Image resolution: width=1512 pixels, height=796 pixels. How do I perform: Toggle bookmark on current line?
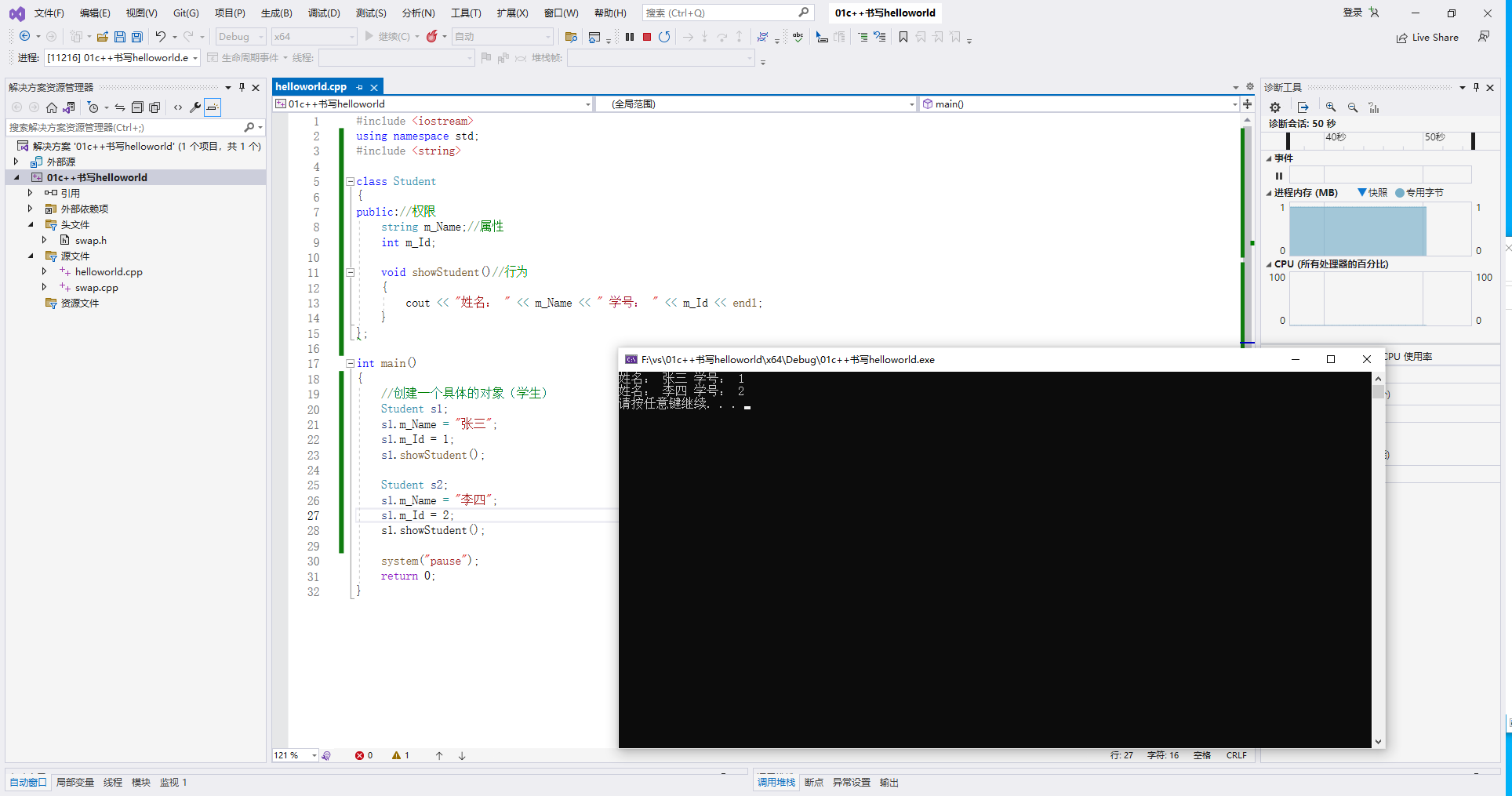click(x=903, y=37)
